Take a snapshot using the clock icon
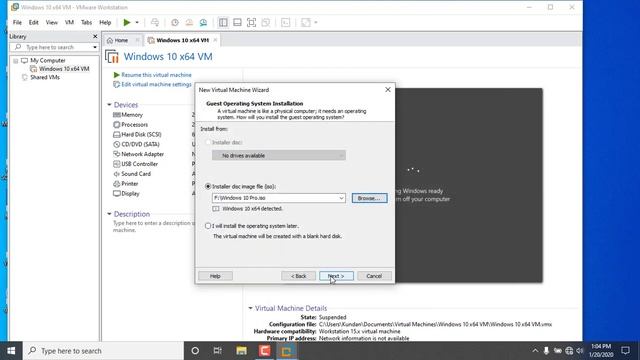The image size is (640, 360). [175, 22]
